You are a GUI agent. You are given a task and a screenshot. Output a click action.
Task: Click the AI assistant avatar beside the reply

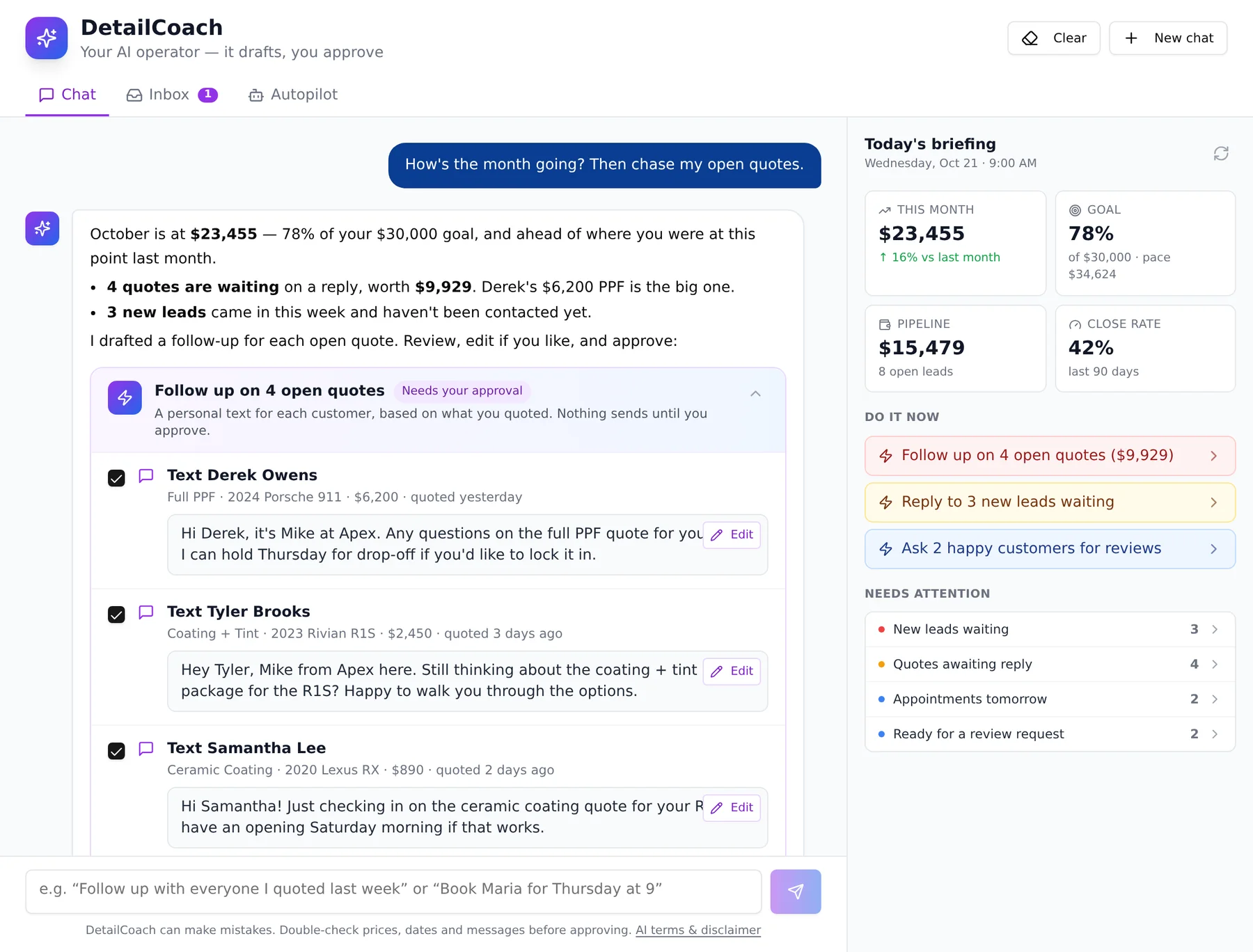tap(42, 228)
